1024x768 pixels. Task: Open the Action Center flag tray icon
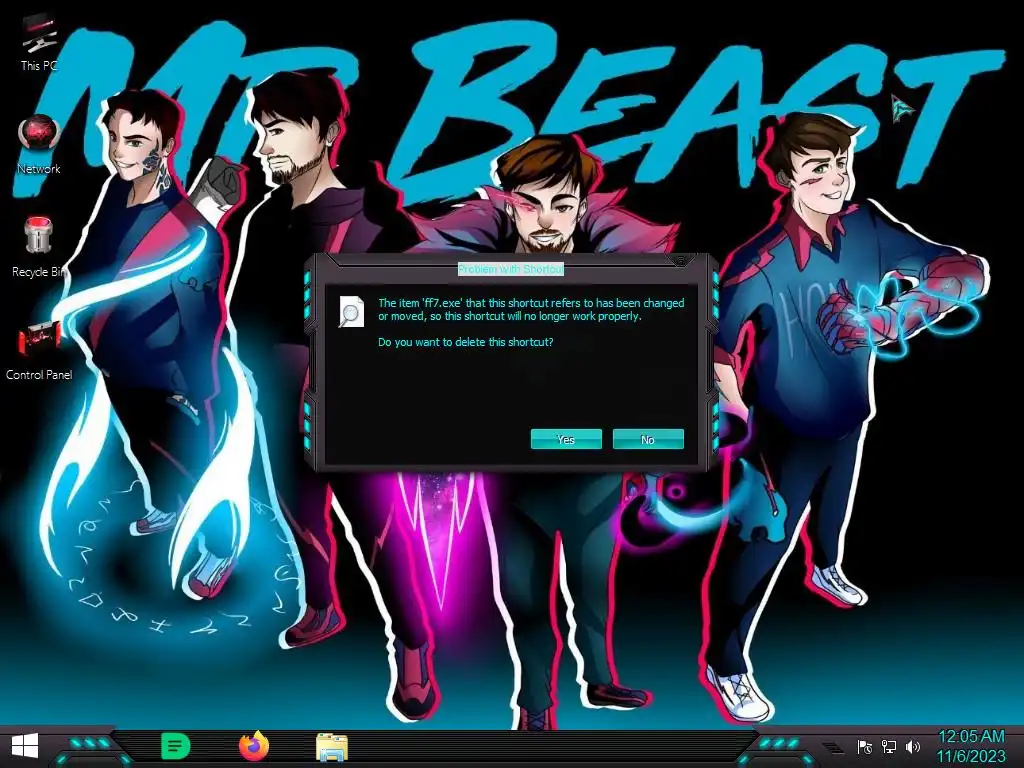coord(865,746)
